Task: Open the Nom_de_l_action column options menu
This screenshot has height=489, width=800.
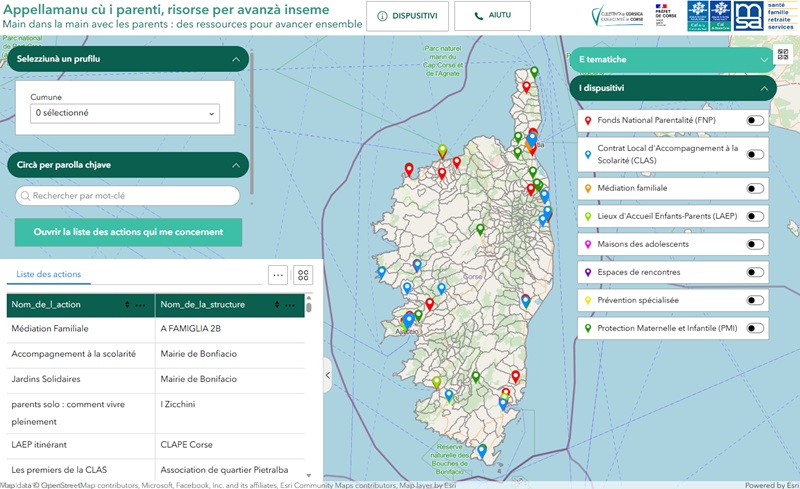Action: click(140, 305)
